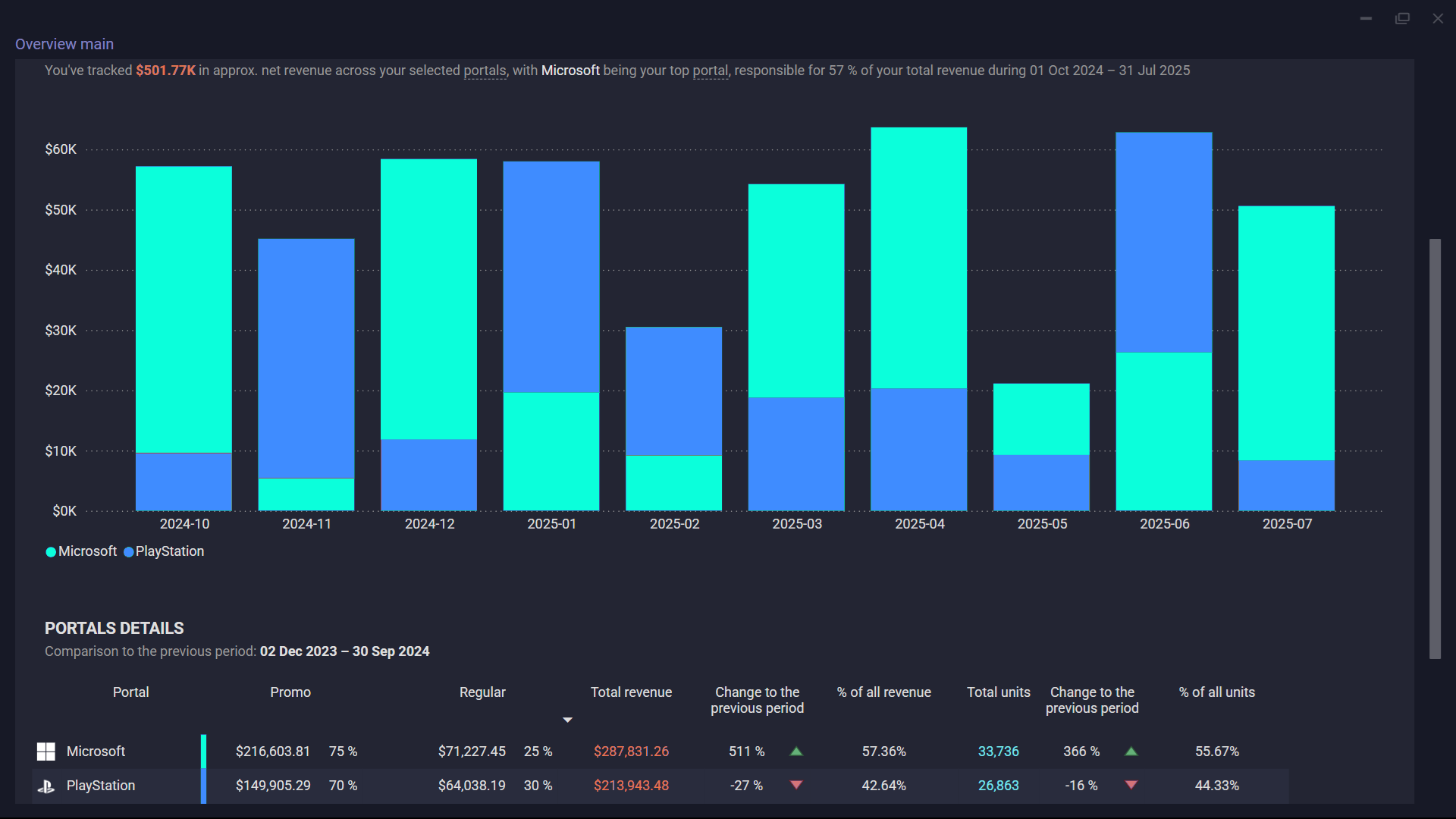The image size is (1456, 819).
Task: Toggle PlayStation series in chart legend
Action: coord(164,551)
